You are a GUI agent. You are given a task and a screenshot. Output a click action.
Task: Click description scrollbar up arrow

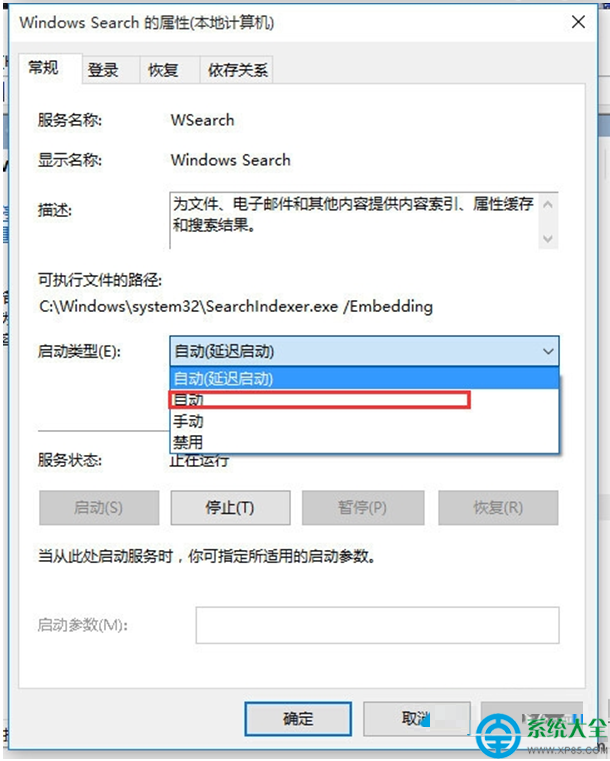pyautogui.click(x=548, y=205)
